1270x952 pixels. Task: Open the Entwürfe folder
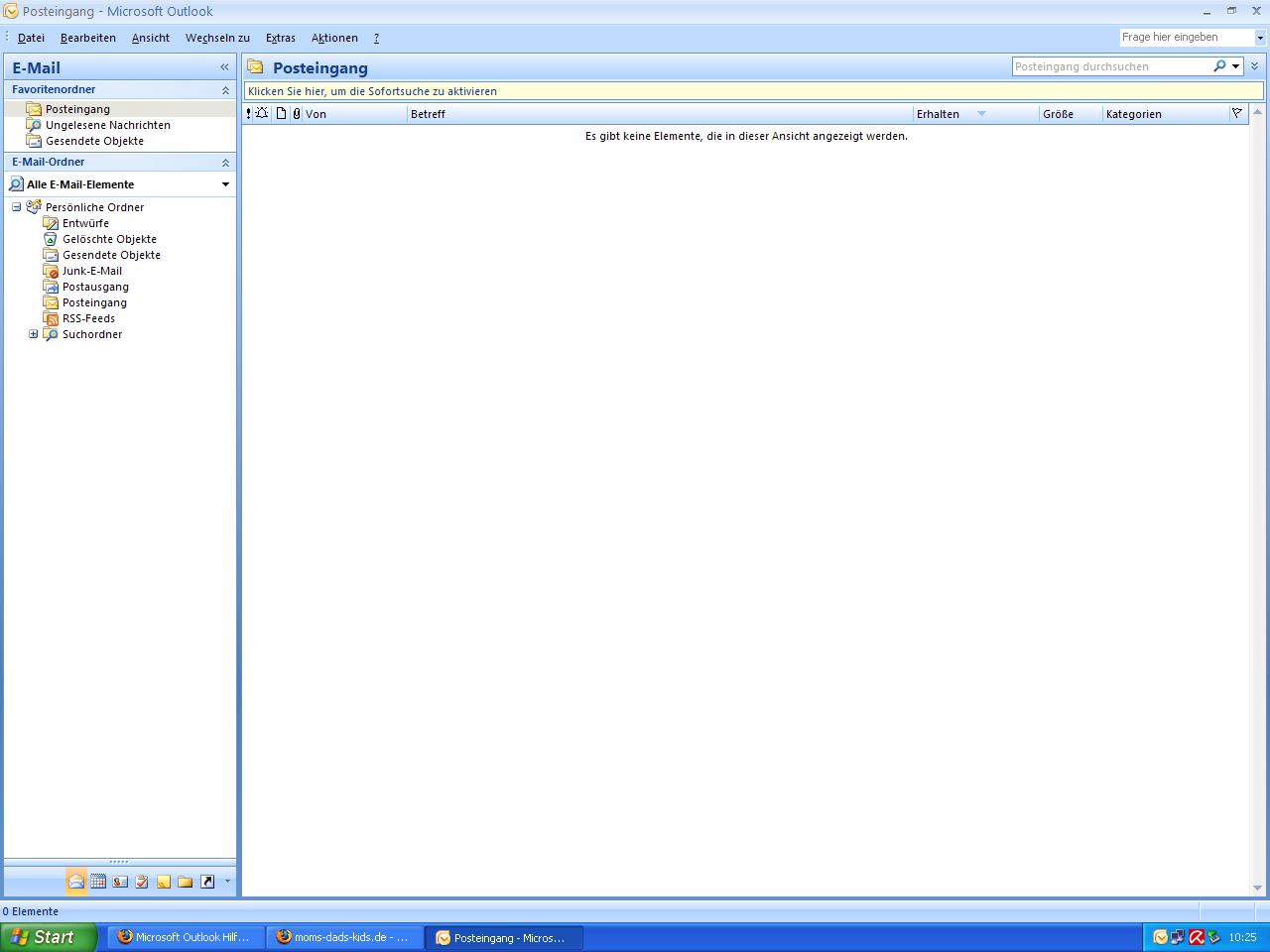click(x=85, y=223)
